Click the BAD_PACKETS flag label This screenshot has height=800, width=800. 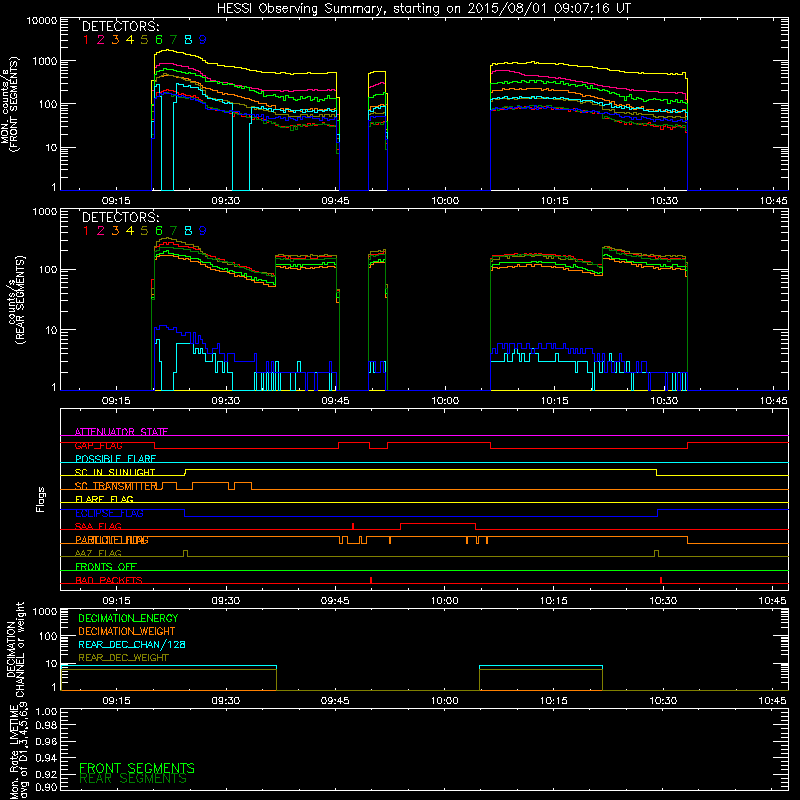coord(109,580)
